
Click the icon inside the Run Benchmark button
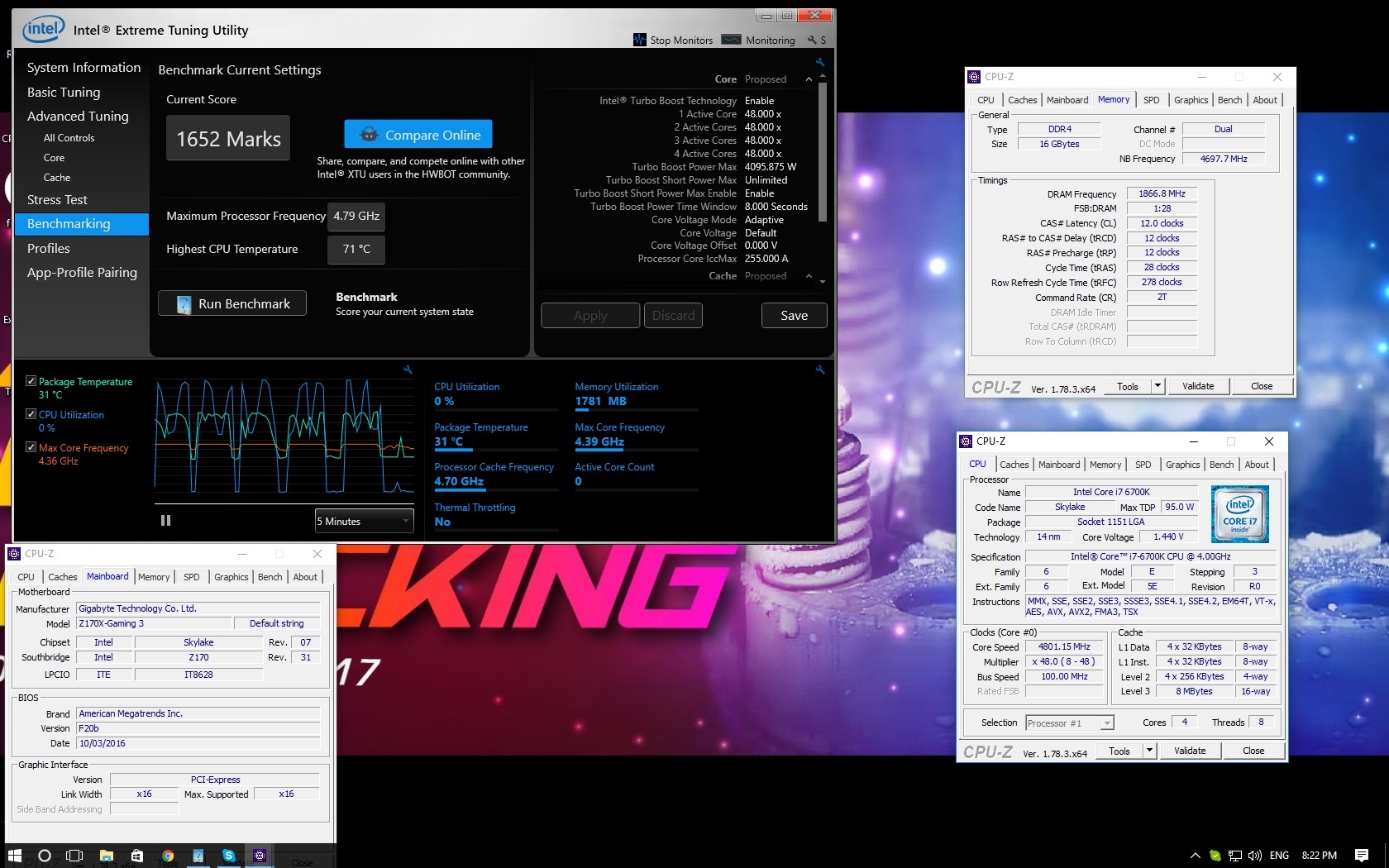click(x=184, y=304)
